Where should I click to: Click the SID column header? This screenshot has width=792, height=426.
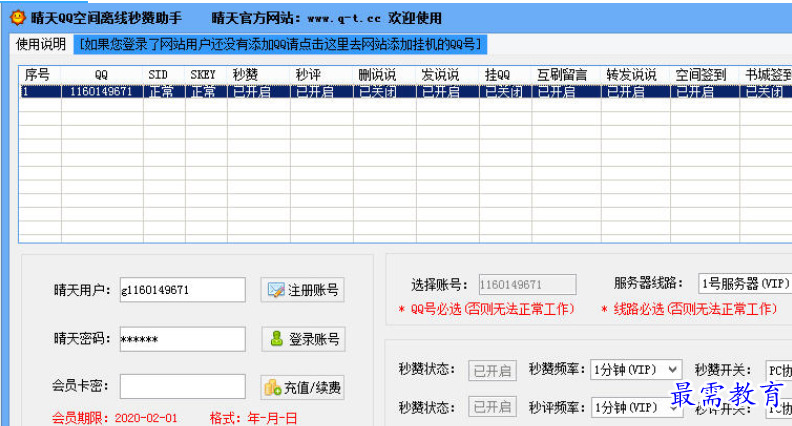point(164,75)
